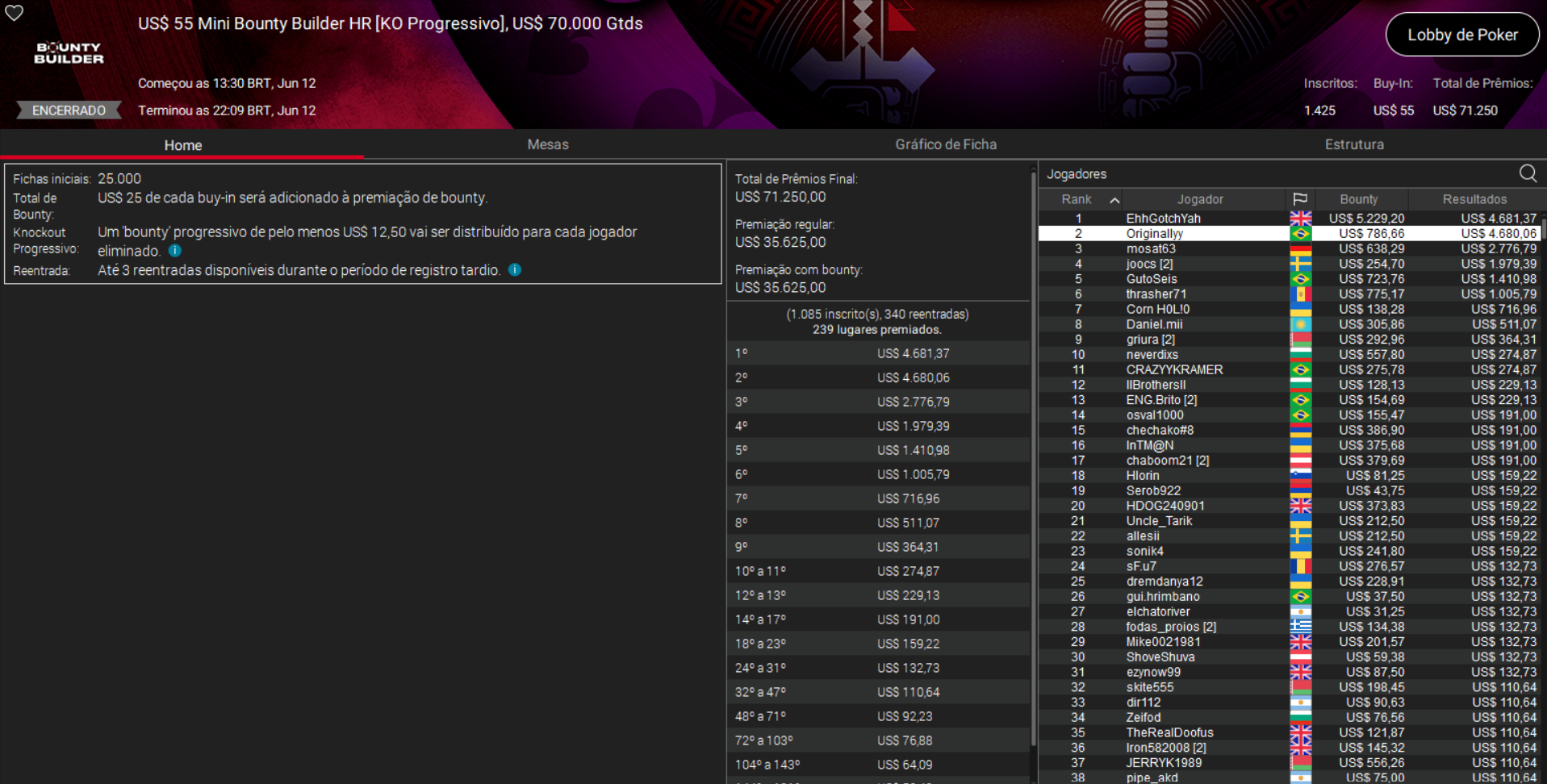Open the Estrutura tab
This screenshot has height=784, width=1547.
[x=1354, y=144]
